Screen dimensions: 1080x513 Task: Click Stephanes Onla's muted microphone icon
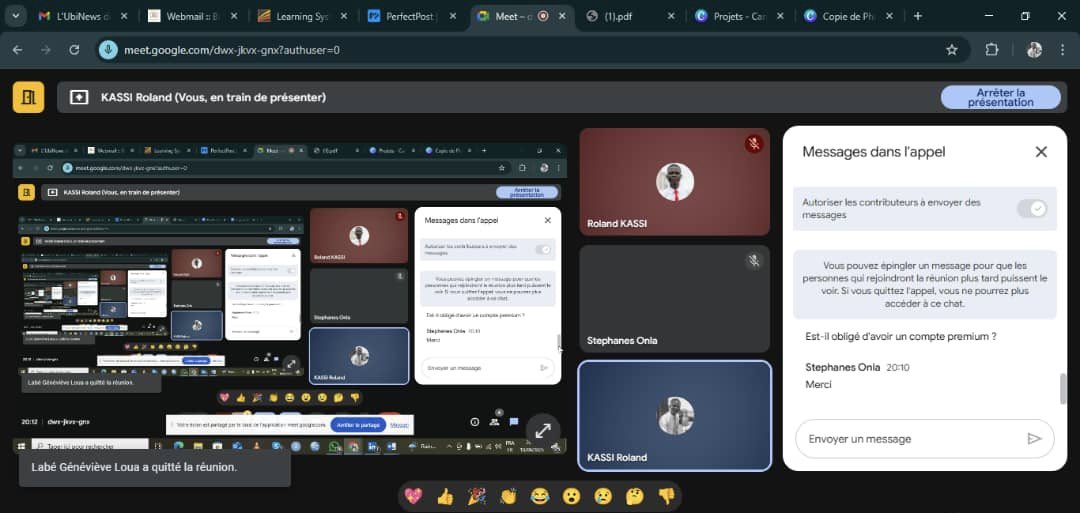pyautogui.click(x=754, y=261)
